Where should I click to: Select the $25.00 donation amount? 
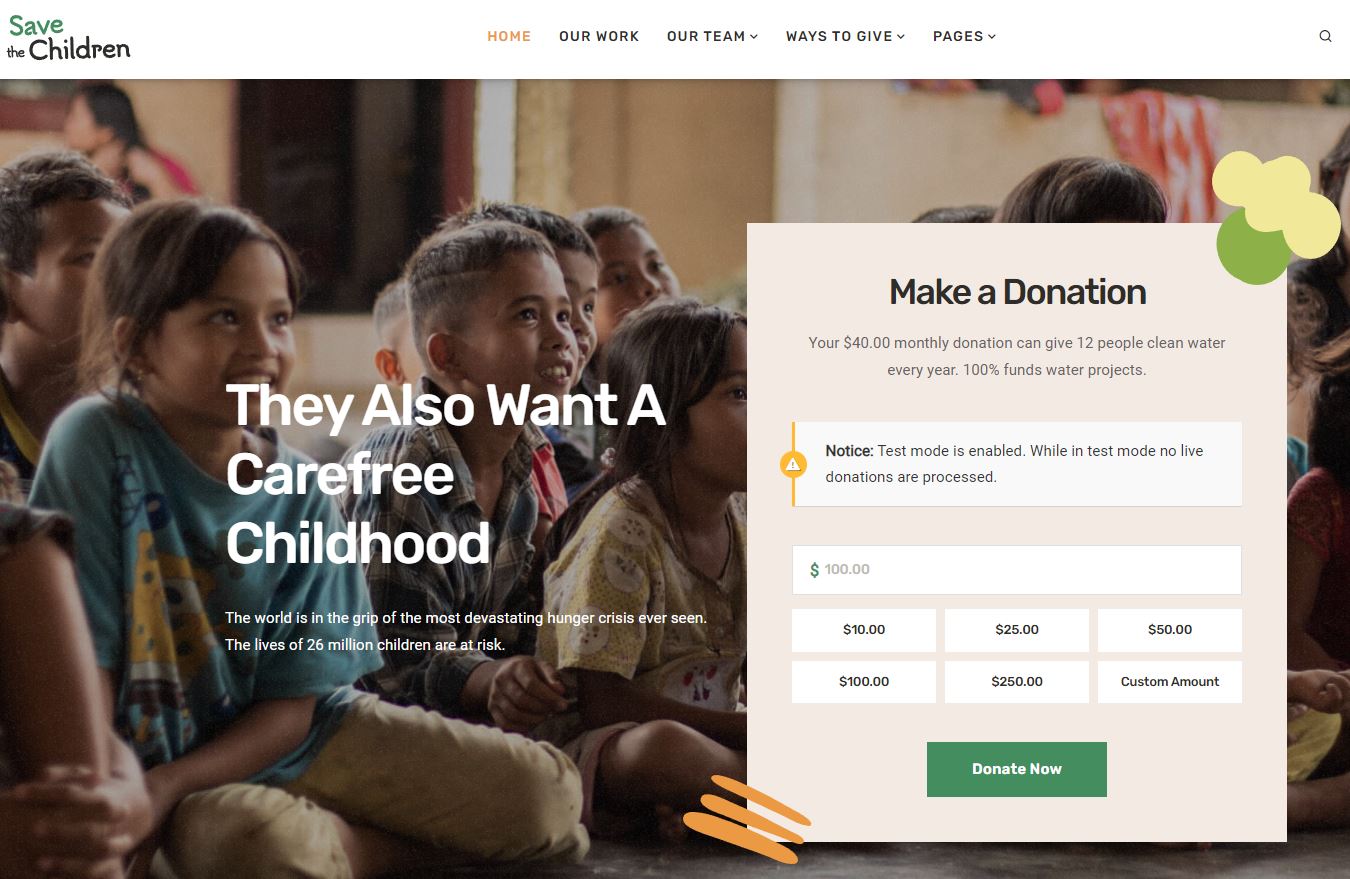click(1017, 630)
